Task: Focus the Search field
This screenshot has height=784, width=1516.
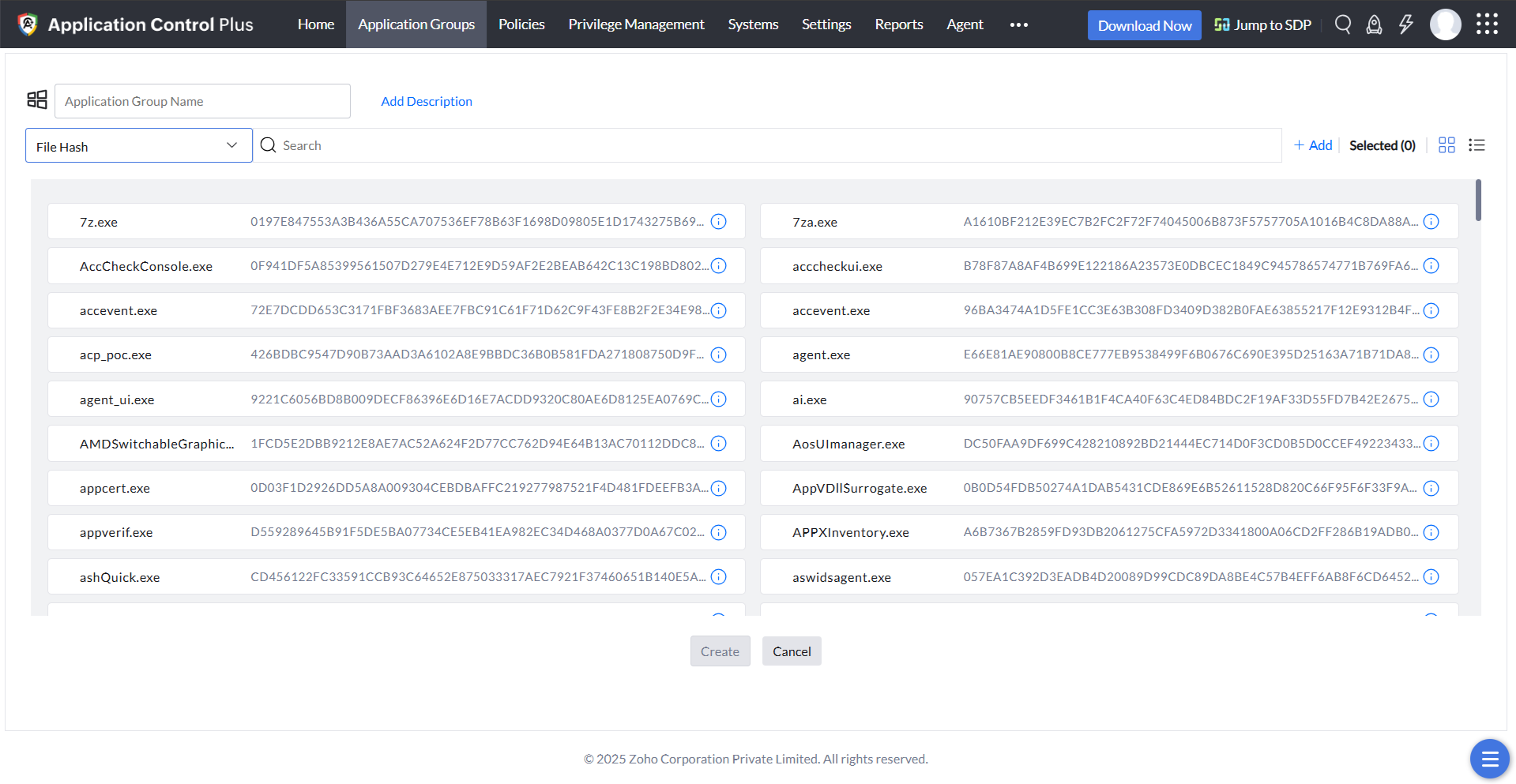Action: click(x=766, y=145)
